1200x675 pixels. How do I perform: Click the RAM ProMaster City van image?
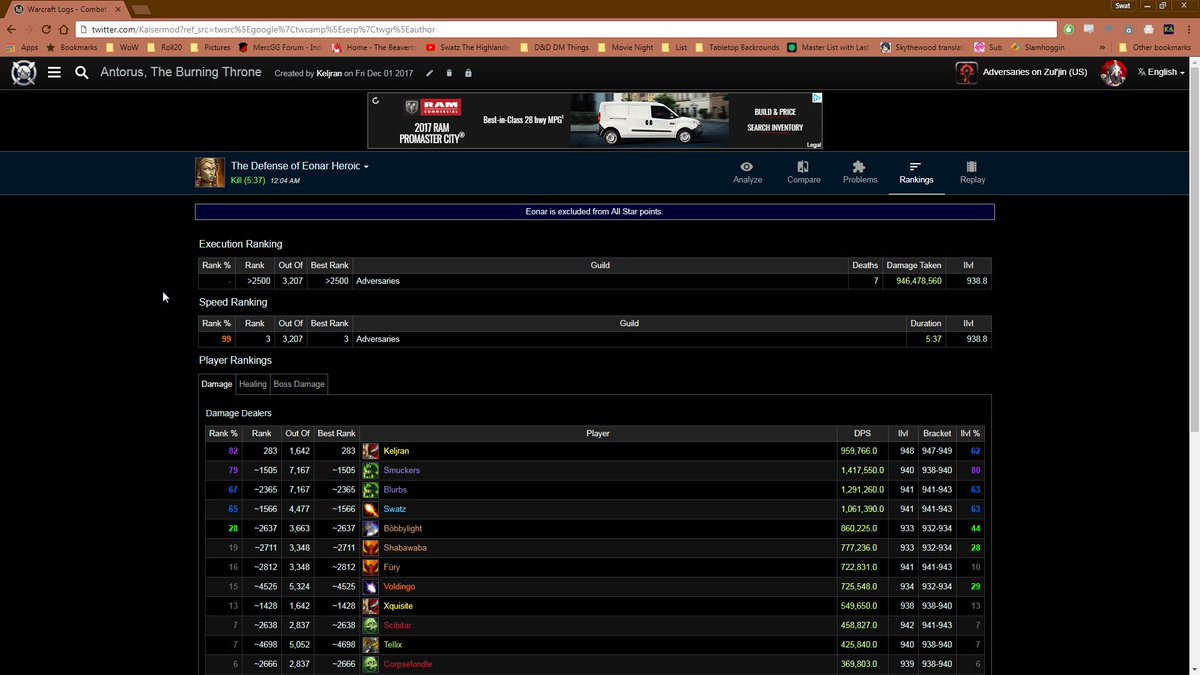click(x=650, y=120)
